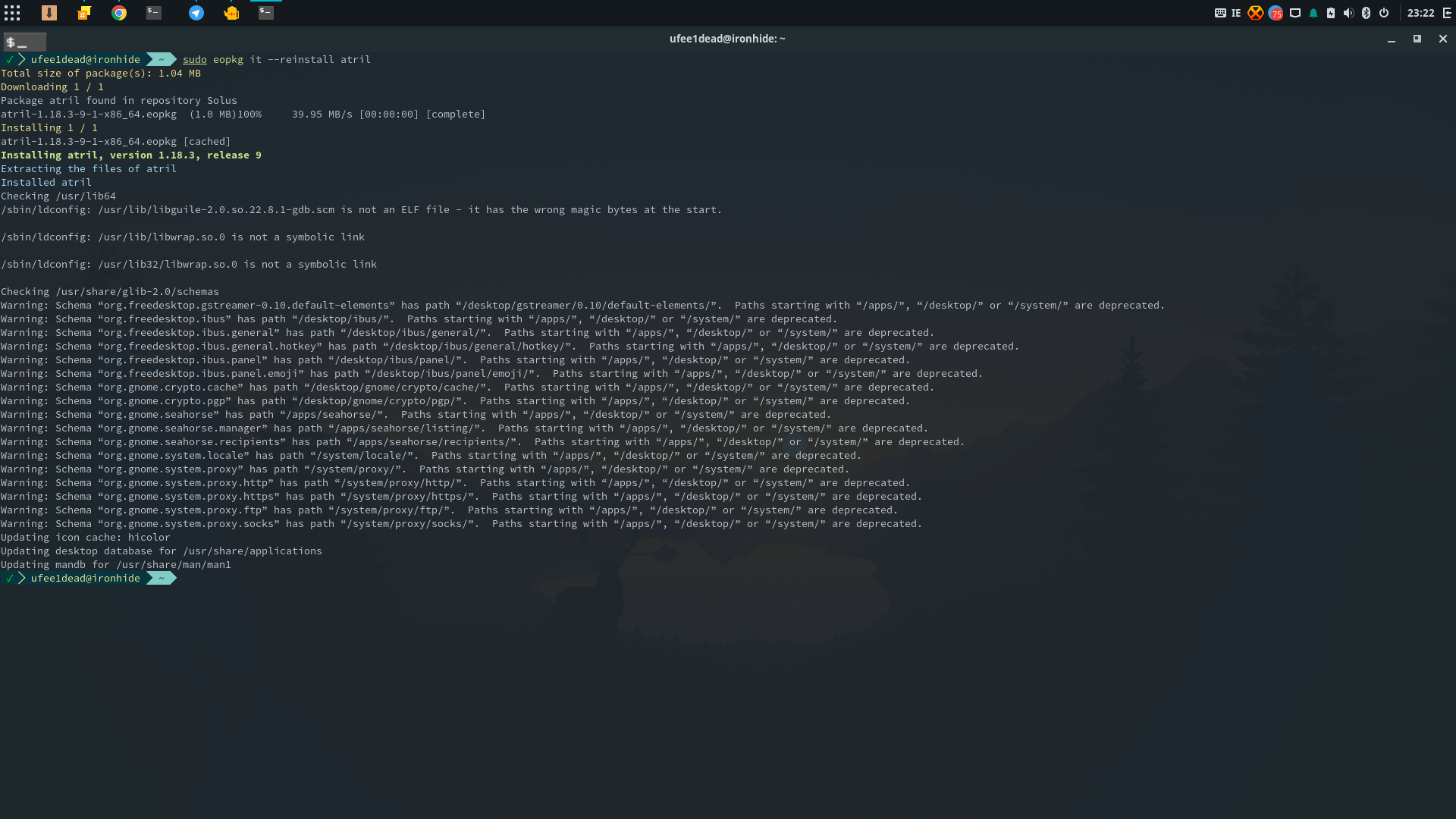The image size is (1456, 819).
Task: Open Google Chrome from the panel
Action: (119, 13)
